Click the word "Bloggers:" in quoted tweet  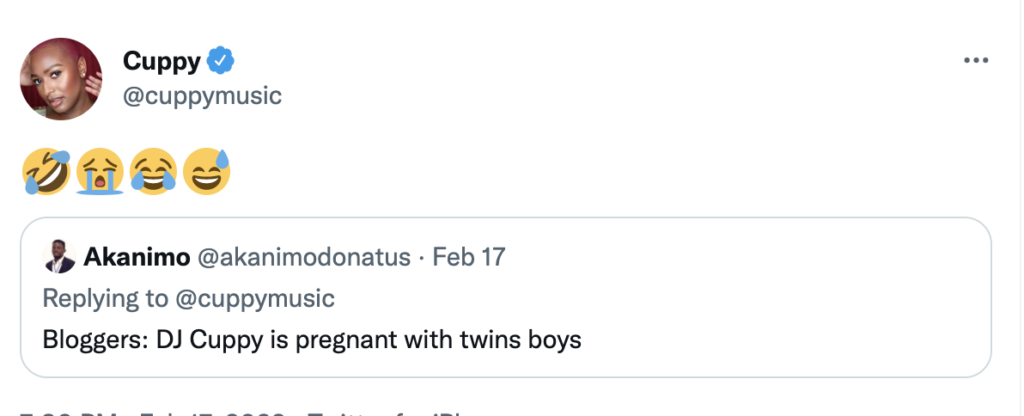(x=95, y=340)
